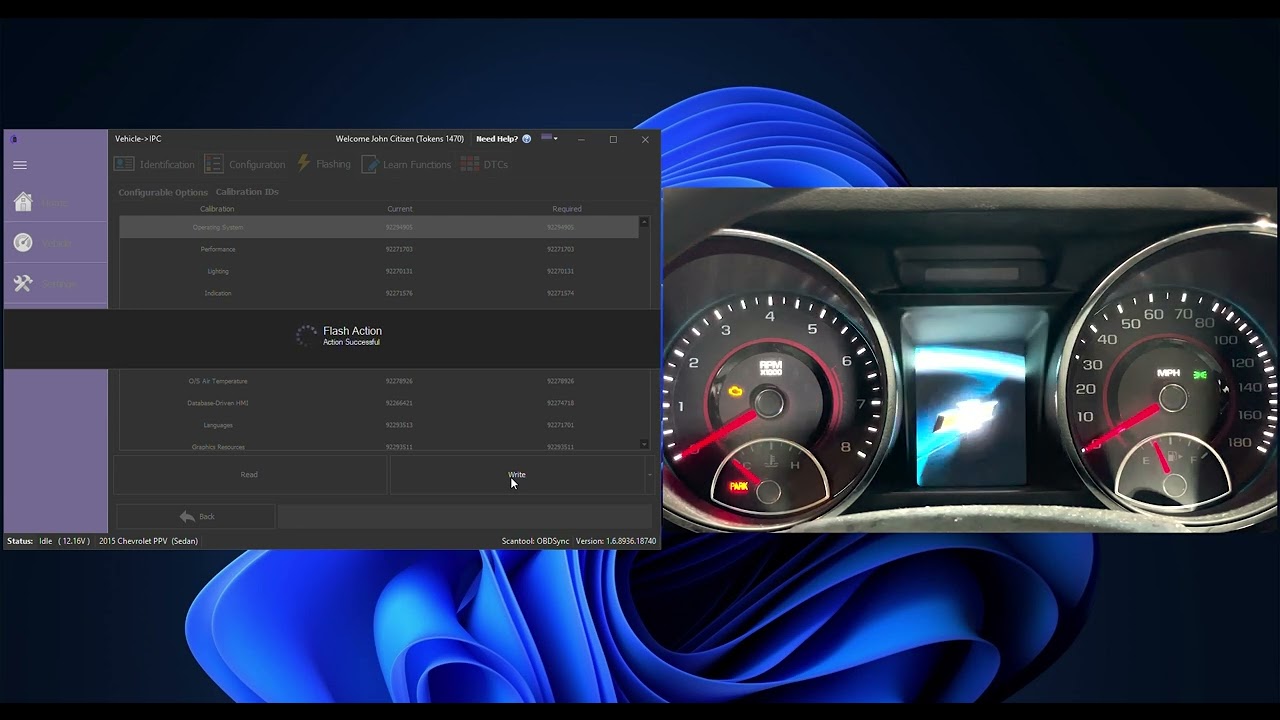This screenshot has height=720, width=1280.
Task: Click required value 92271574 for Indication
Action: click(561, 293)
